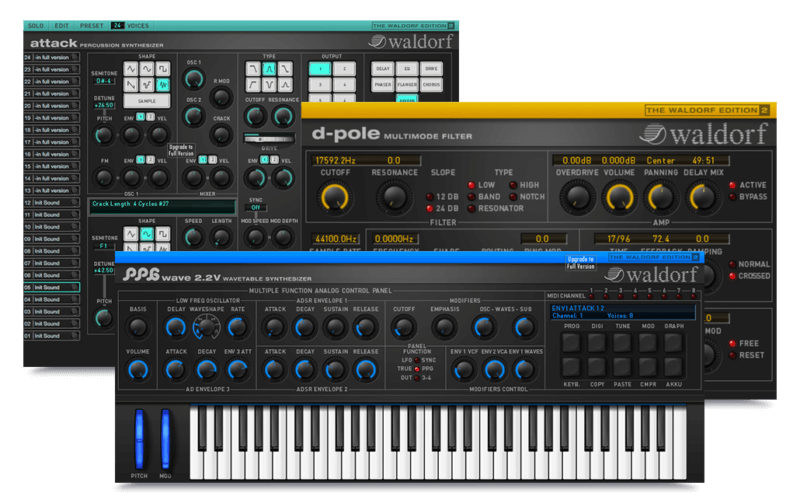Click the COPY pad in PPG Wave
Viewport: 800px width, 503px height.
(x=597, y=366)
